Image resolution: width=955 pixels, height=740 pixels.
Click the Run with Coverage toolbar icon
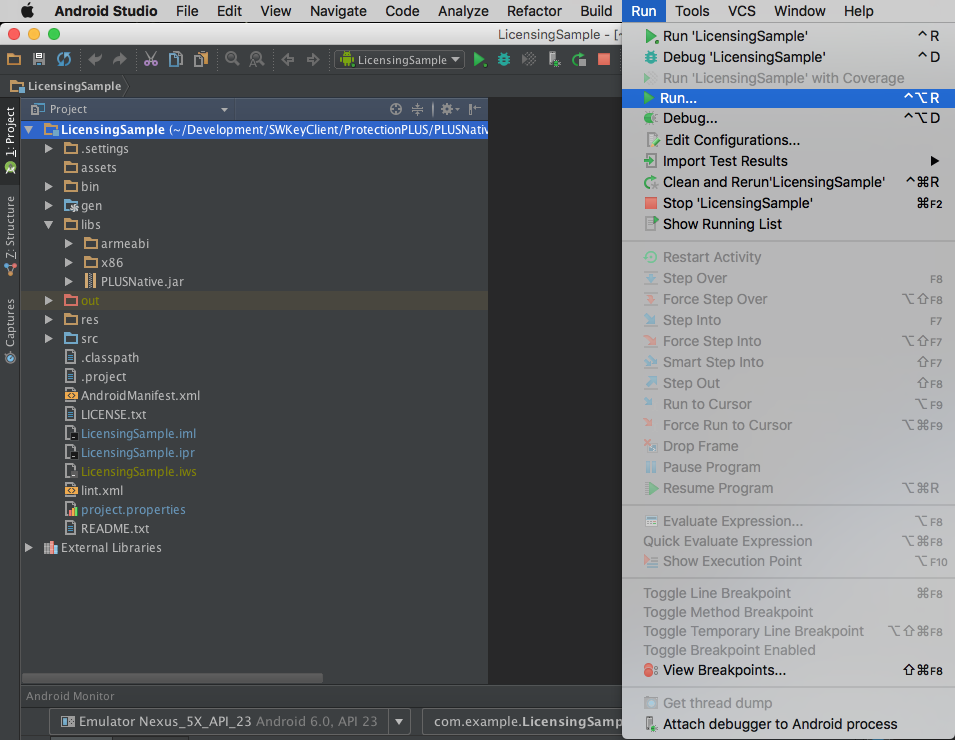(529, 60)
